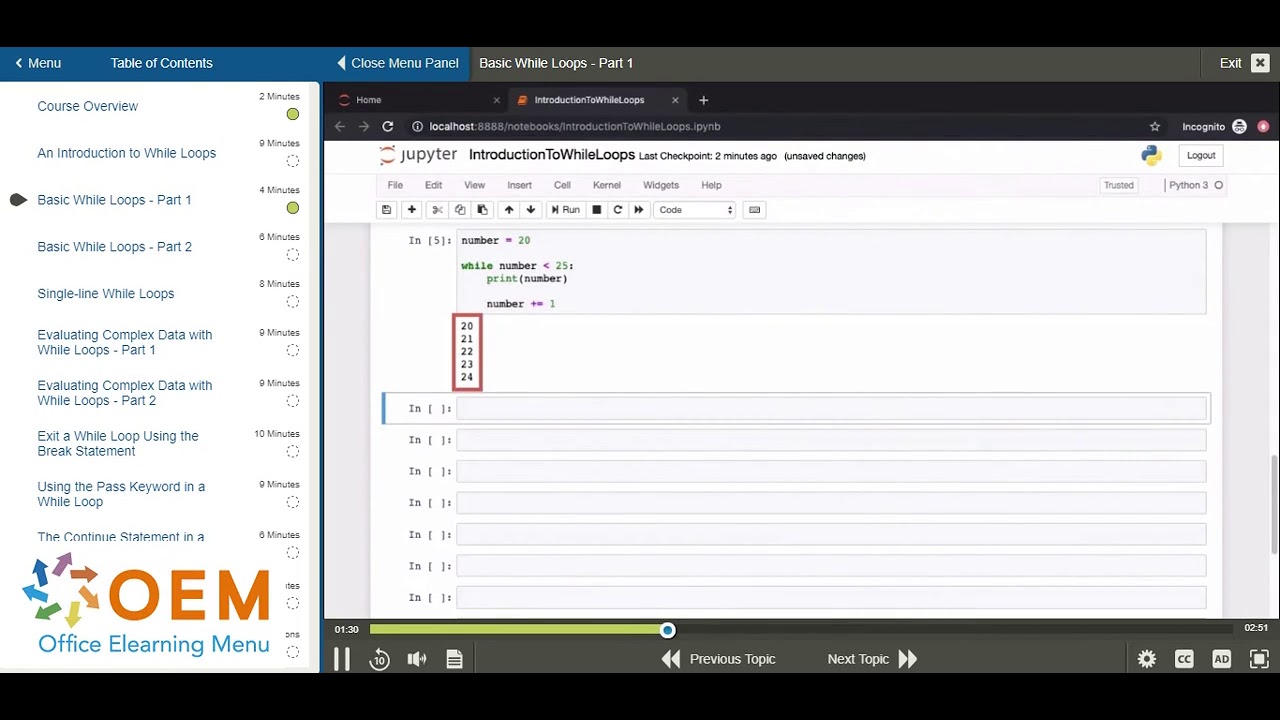Open player settings gear icon

tap(1147, 659)
